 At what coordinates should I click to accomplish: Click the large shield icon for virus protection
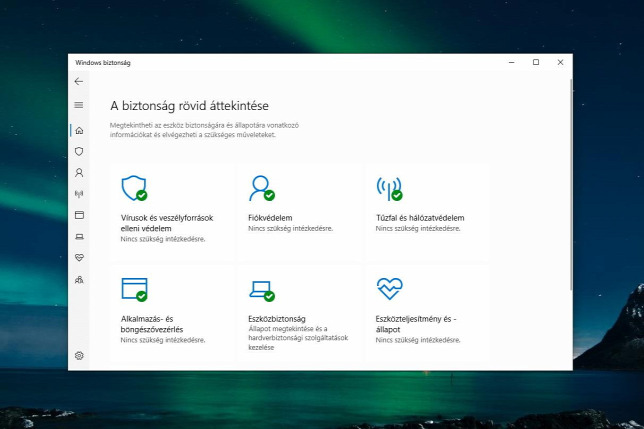[x=134, y=188]
